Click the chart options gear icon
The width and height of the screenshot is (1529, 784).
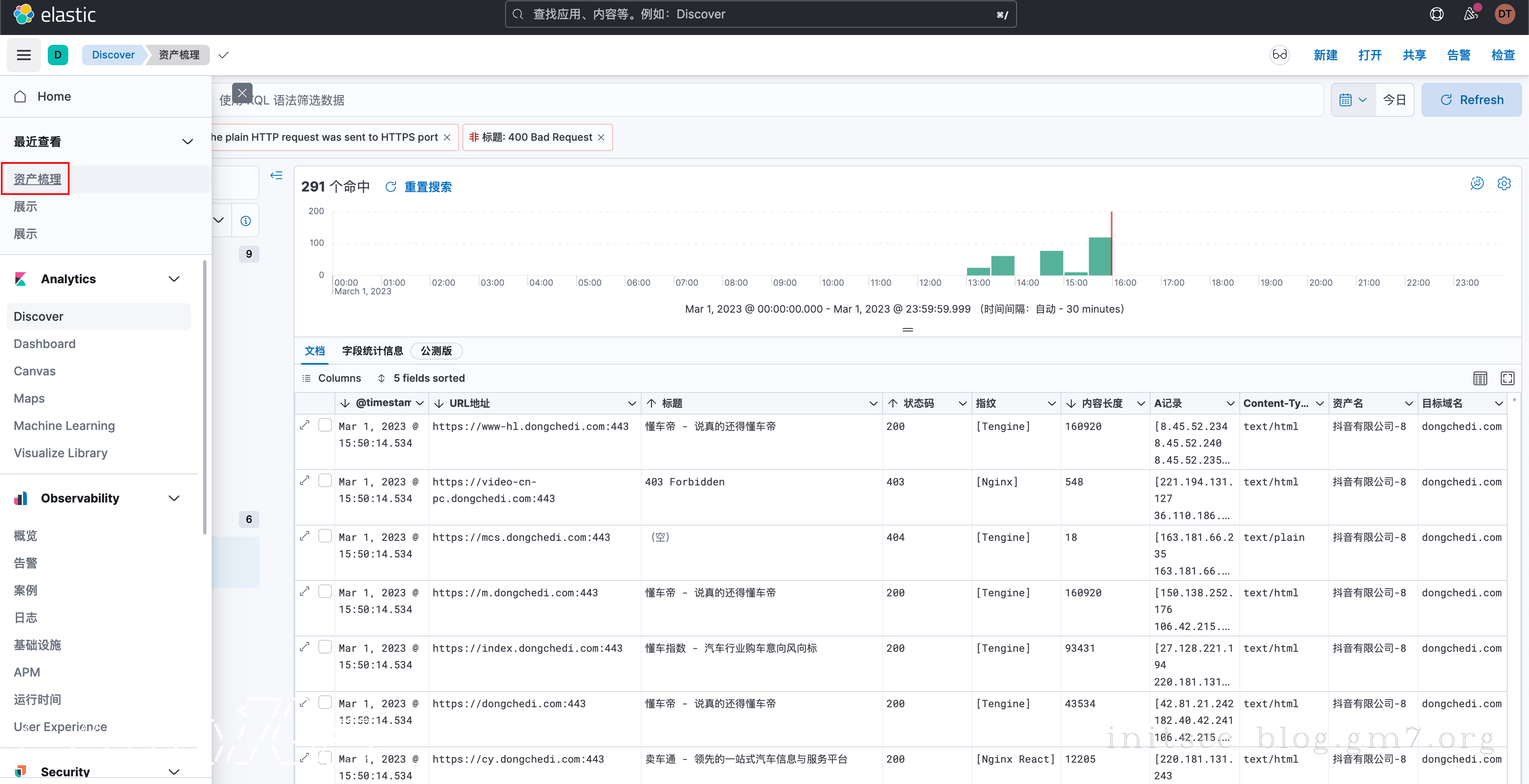point(1504,184)
